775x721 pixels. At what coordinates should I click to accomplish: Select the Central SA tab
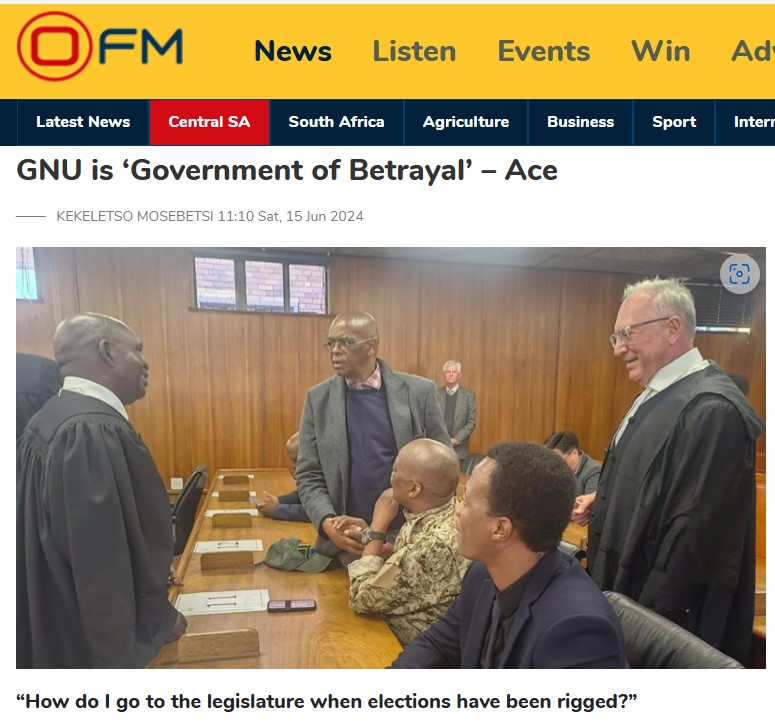pyautogui.click(x=210, y=122)
